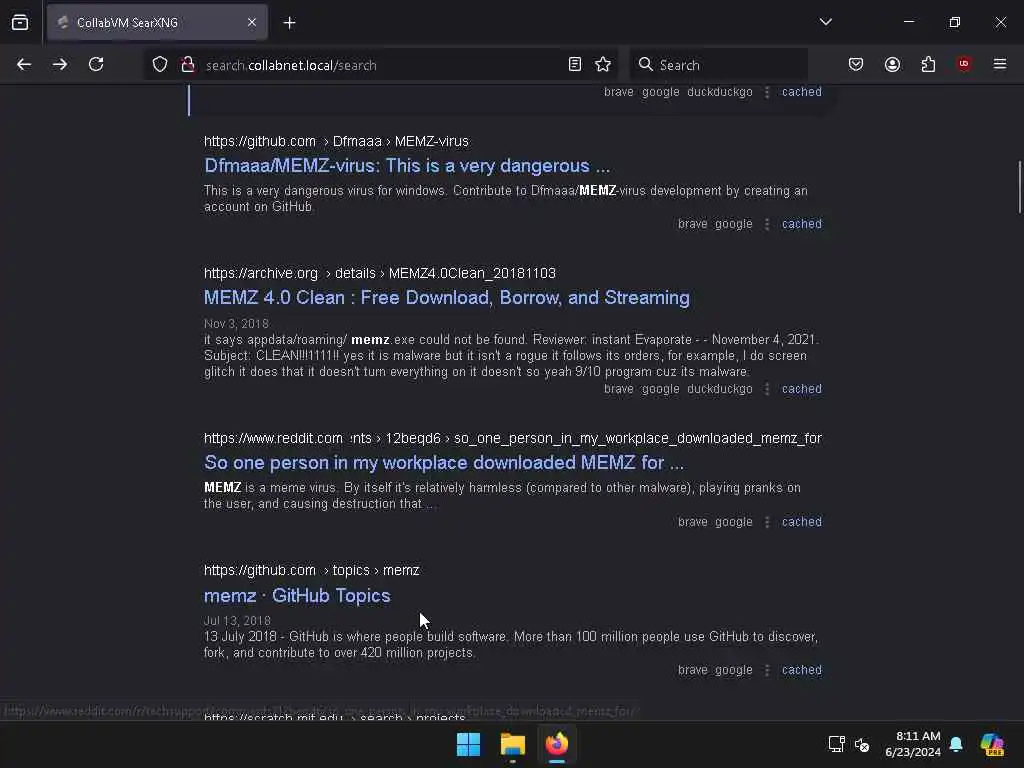Click https://www.reddit.com URL breadcrumb
Screen dimensions: 1024x768
(x=513, y=438)
